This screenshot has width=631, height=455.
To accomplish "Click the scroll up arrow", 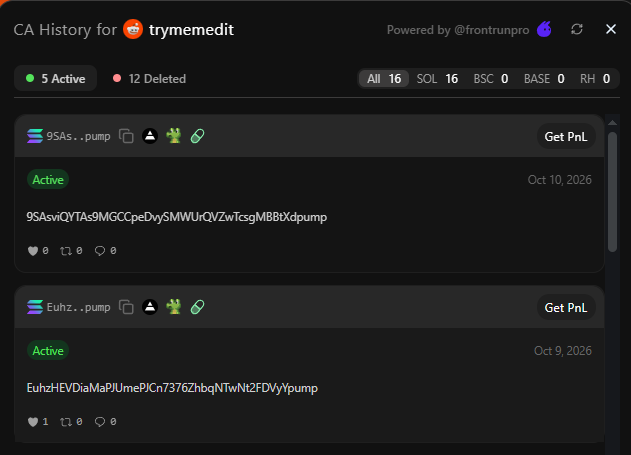I will [612, 122].
